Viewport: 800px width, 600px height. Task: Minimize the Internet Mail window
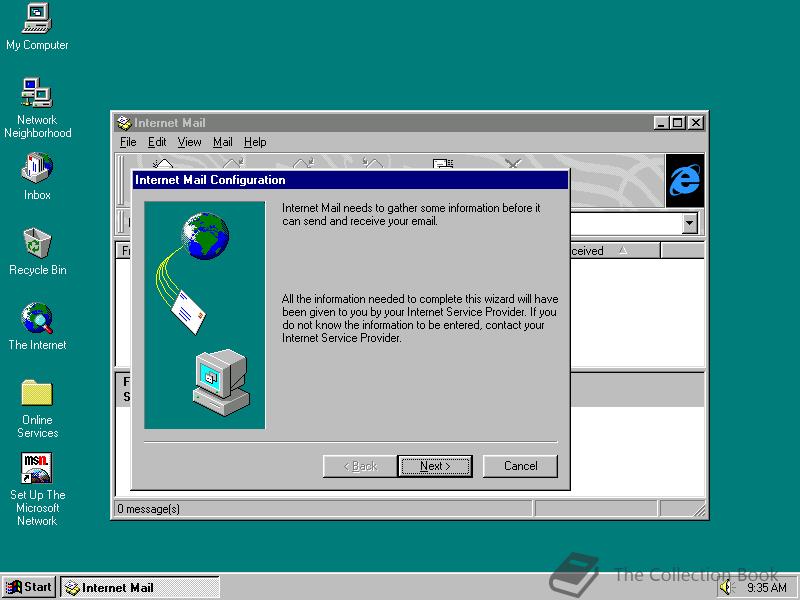click(x=661, y=123)
